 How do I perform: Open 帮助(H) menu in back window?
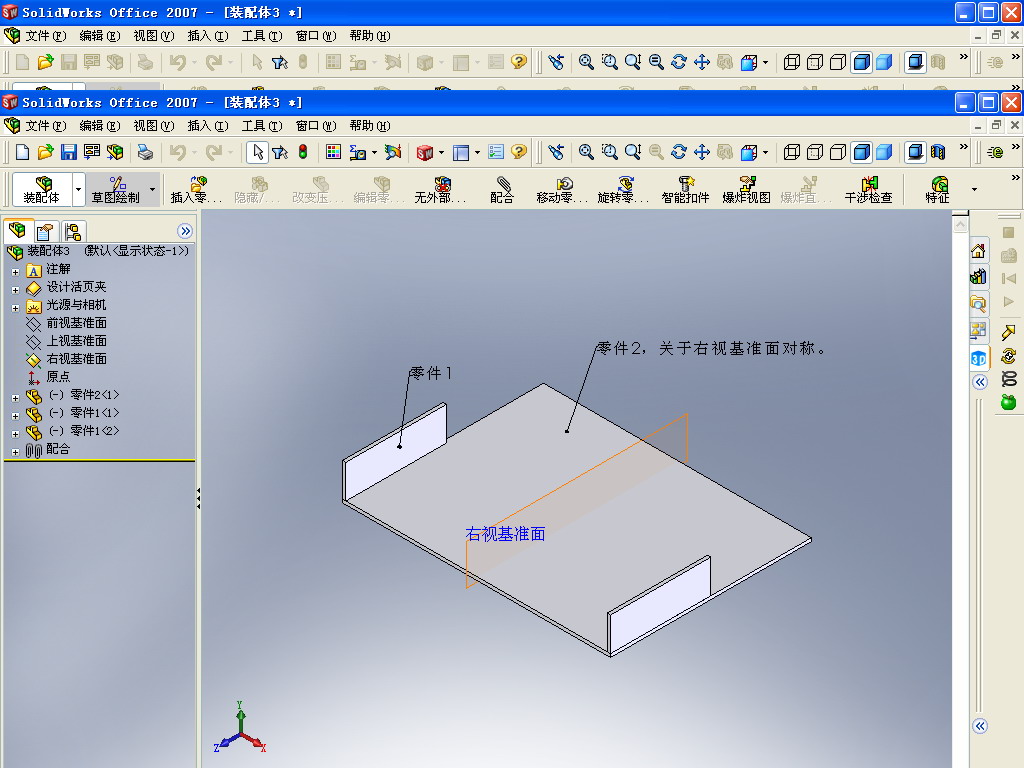click(370, 35)
